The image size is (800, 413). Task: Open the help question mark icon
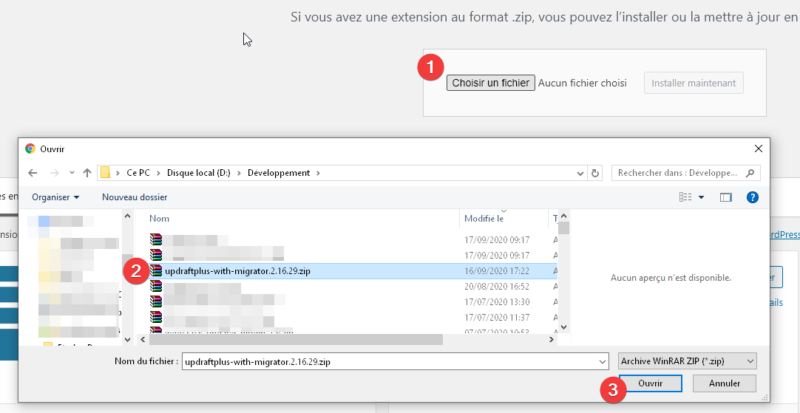pyautogui.click(x=753, y=197)
